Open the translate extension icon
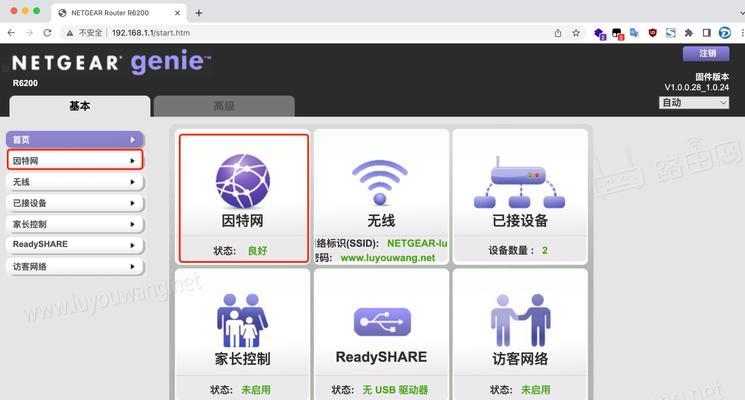Viewport: 745px width, 400px height. 634,33
